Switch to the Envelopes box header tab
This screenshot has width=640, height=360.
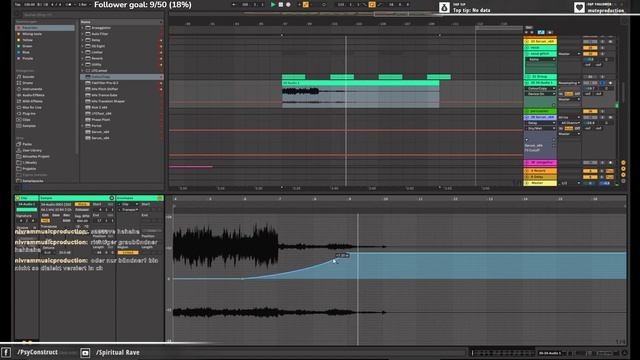(140, 198)
